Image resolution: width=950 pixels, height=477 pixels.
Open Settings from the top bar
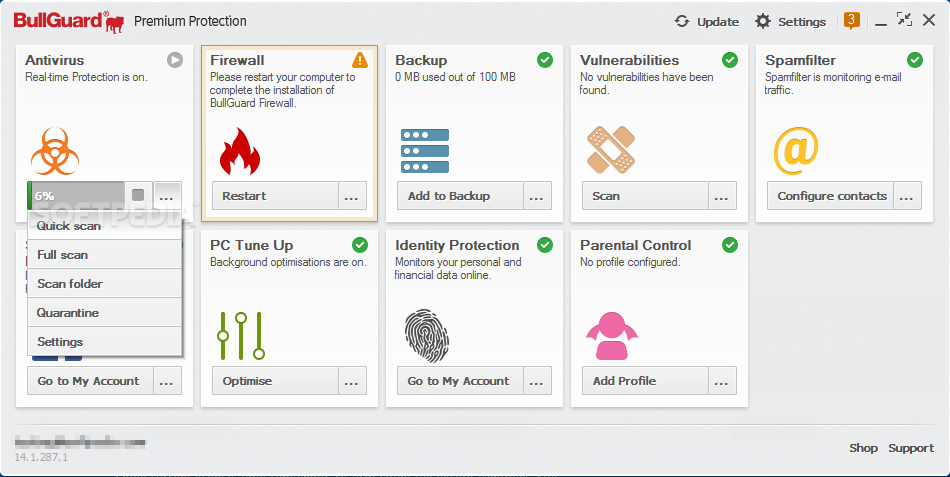790,22
